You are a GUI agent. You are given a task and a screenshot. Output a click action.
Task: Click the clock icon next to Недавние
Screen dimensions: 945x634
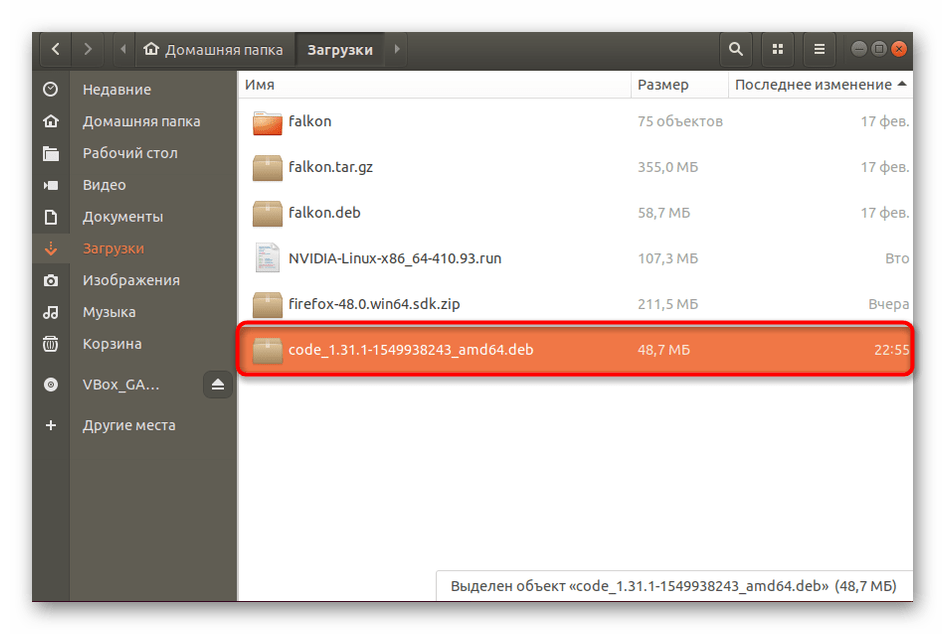(51, 89)
